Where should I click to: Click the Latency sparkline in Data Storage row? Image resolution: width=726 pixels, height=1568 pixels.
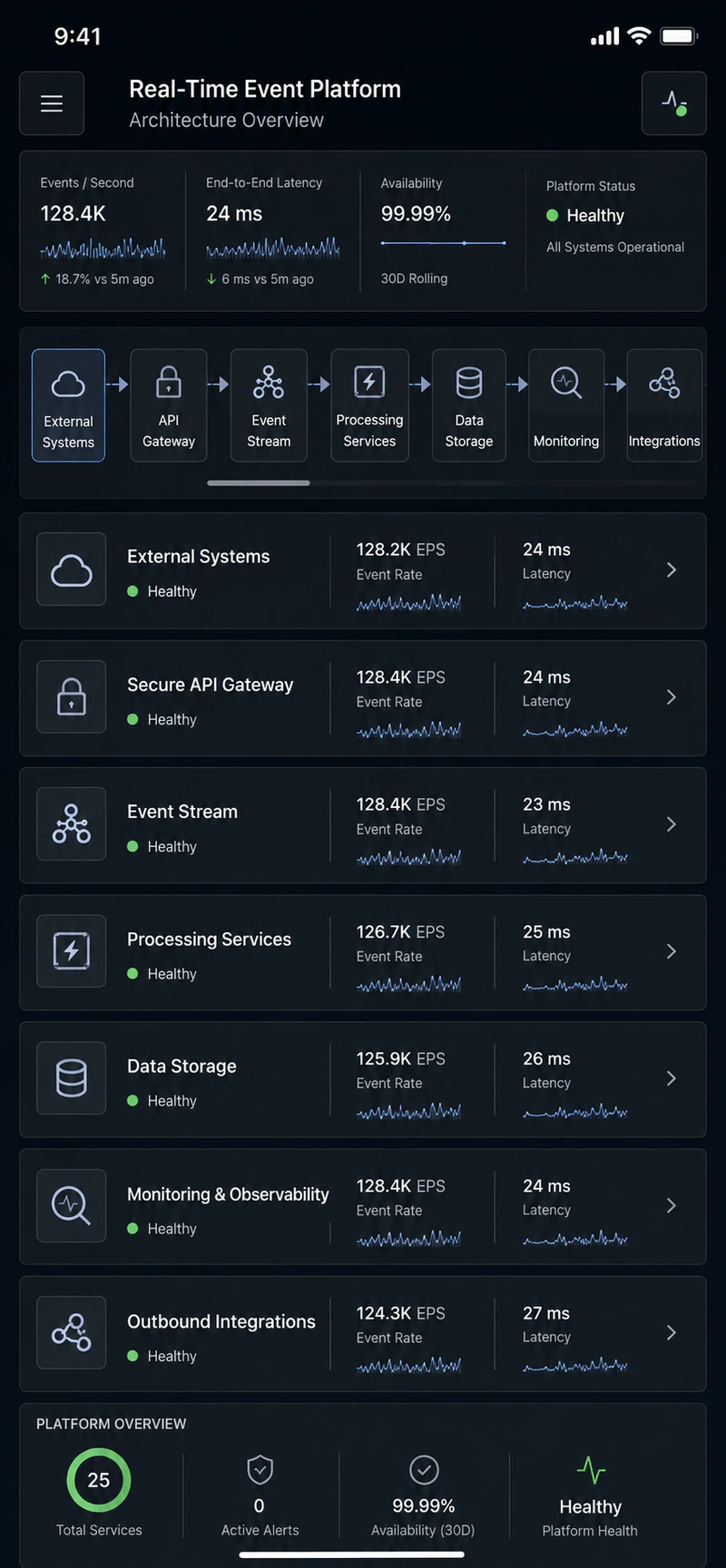(x=575, y=1111)
